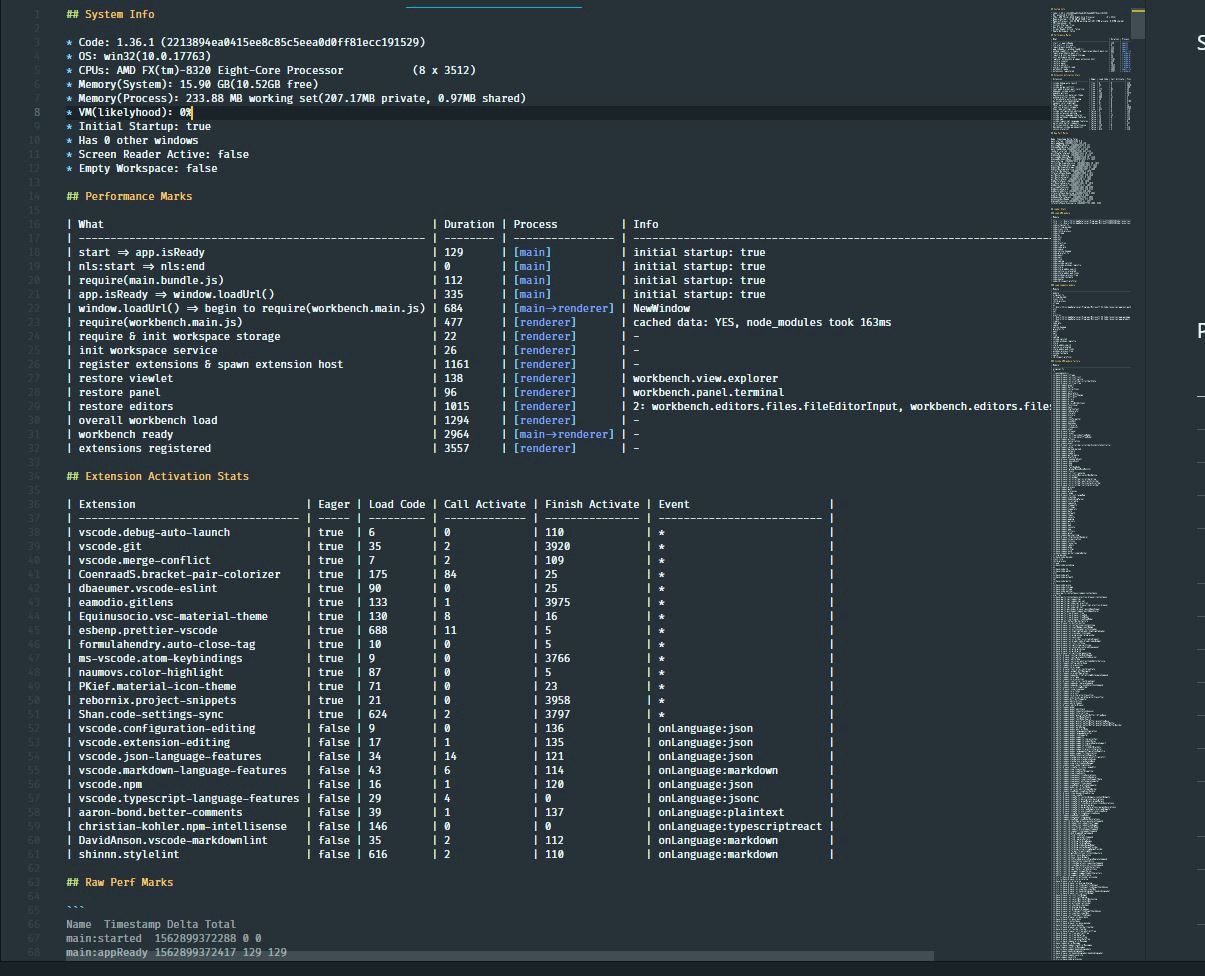Click the 'Process' column header
The image size is (1205, 976).
point(535,224)
